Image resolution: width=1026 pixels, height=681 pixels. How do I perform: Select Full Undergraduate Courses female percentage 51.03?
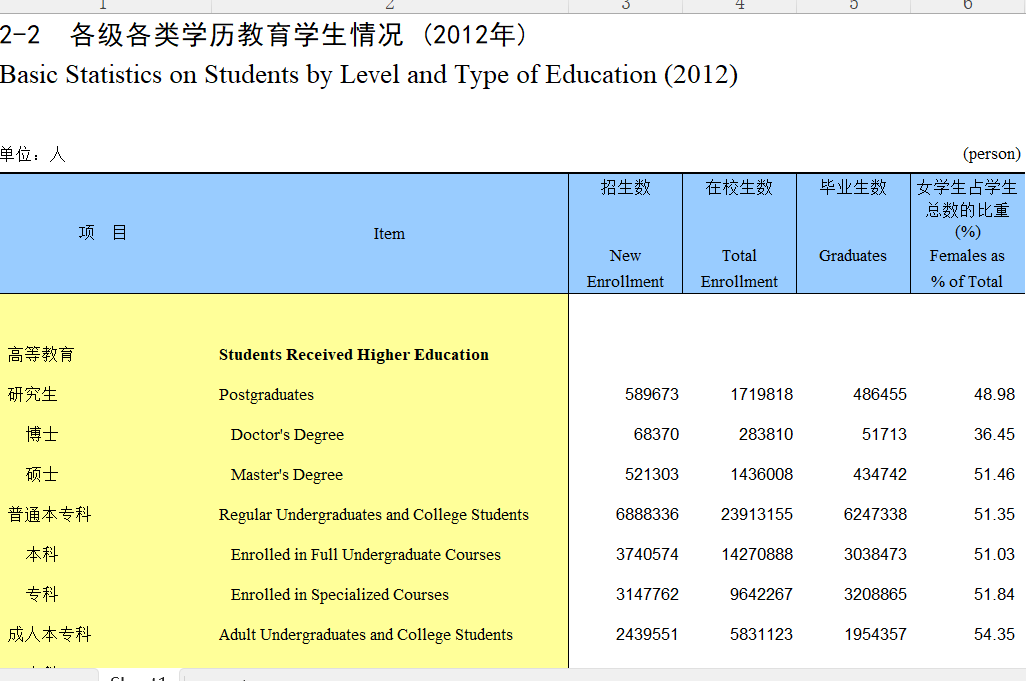pos(995,554)
